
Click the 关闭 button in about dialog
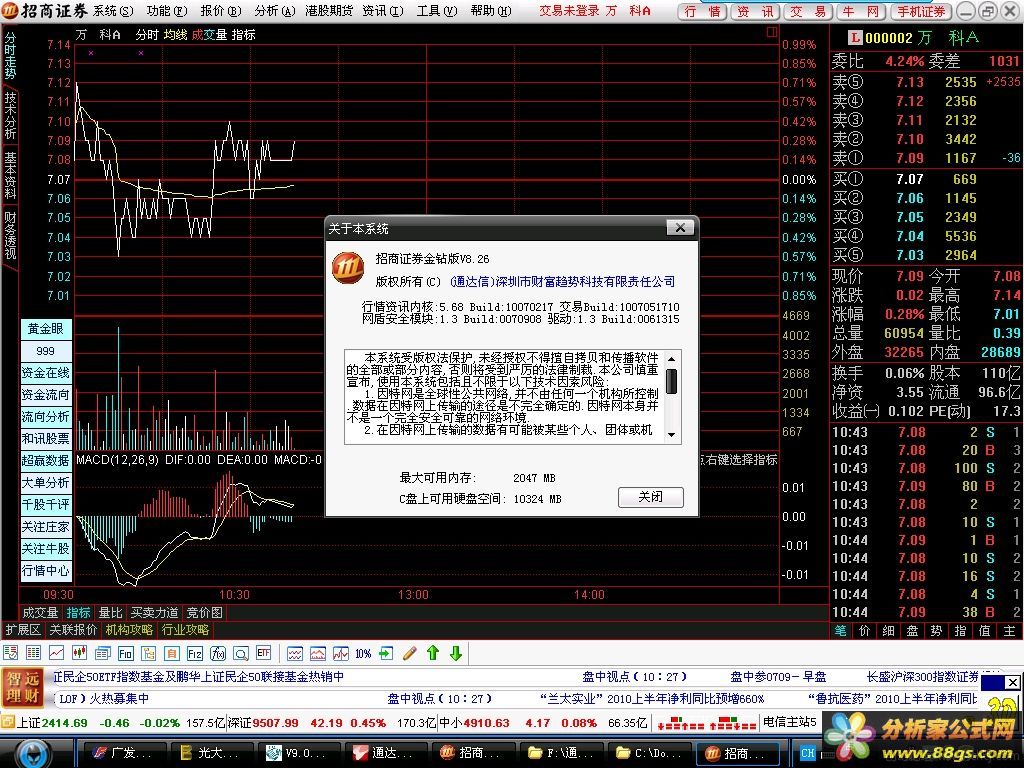tap(650, 497)
